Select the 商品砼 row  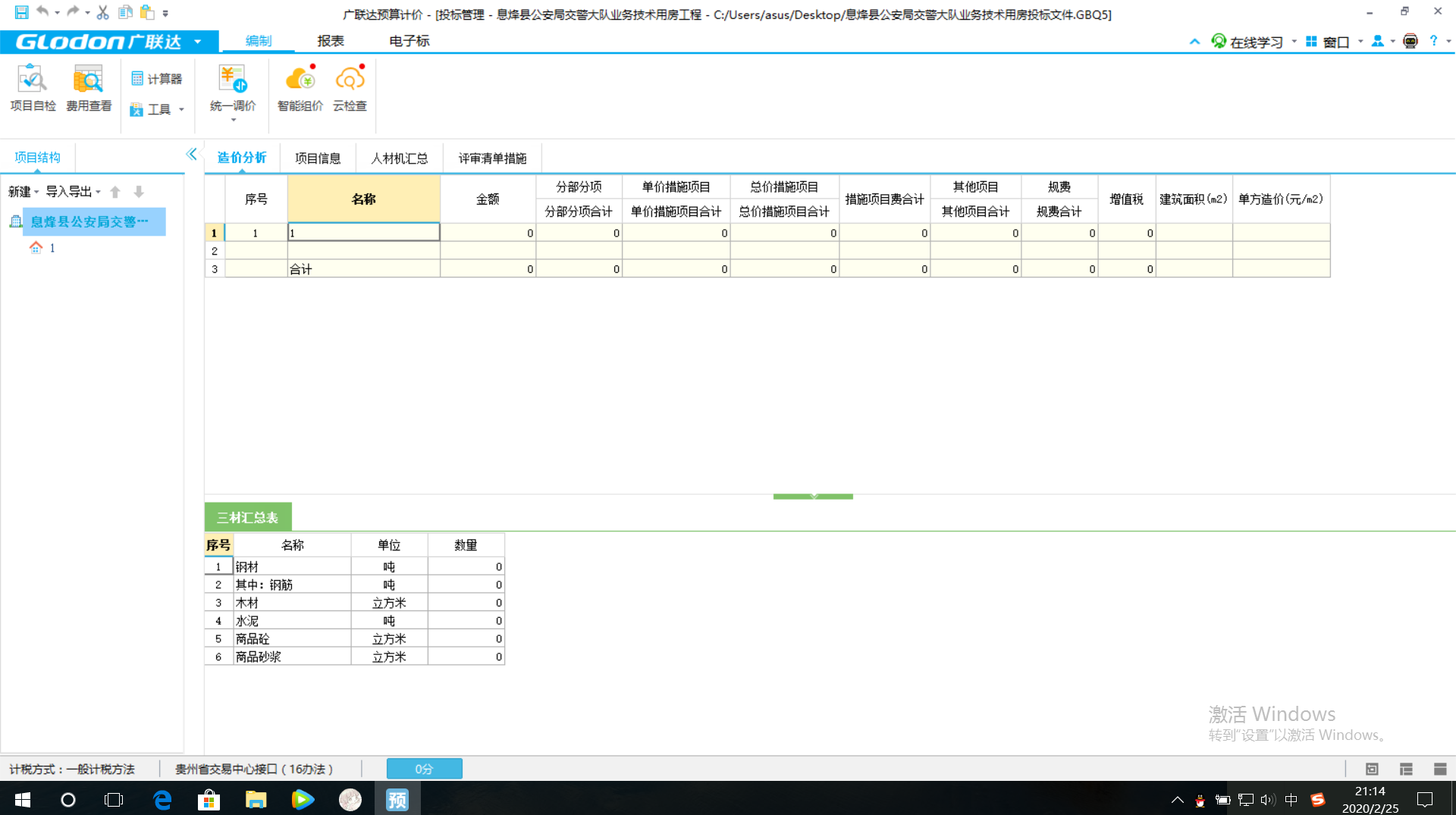pyautogui.click(x=354, y=639)
